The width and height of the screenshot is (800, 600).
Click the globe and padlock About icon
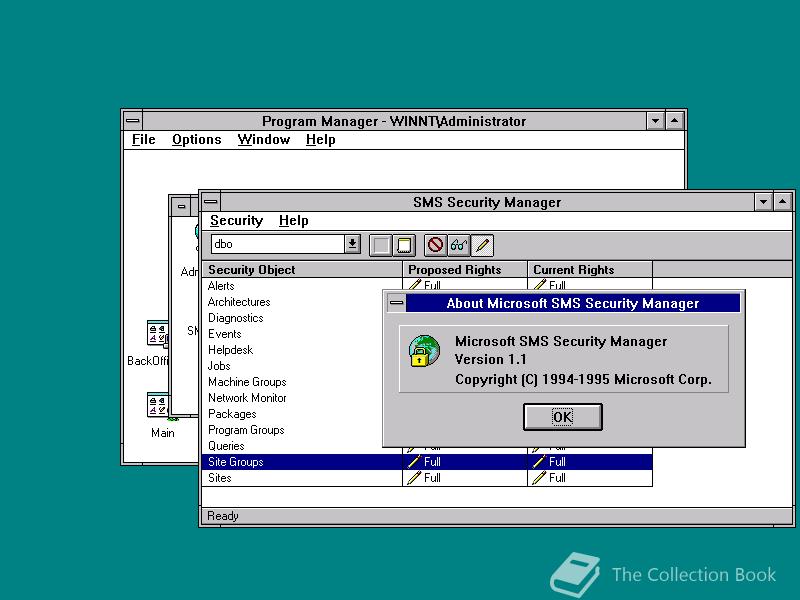coord(424,351)
